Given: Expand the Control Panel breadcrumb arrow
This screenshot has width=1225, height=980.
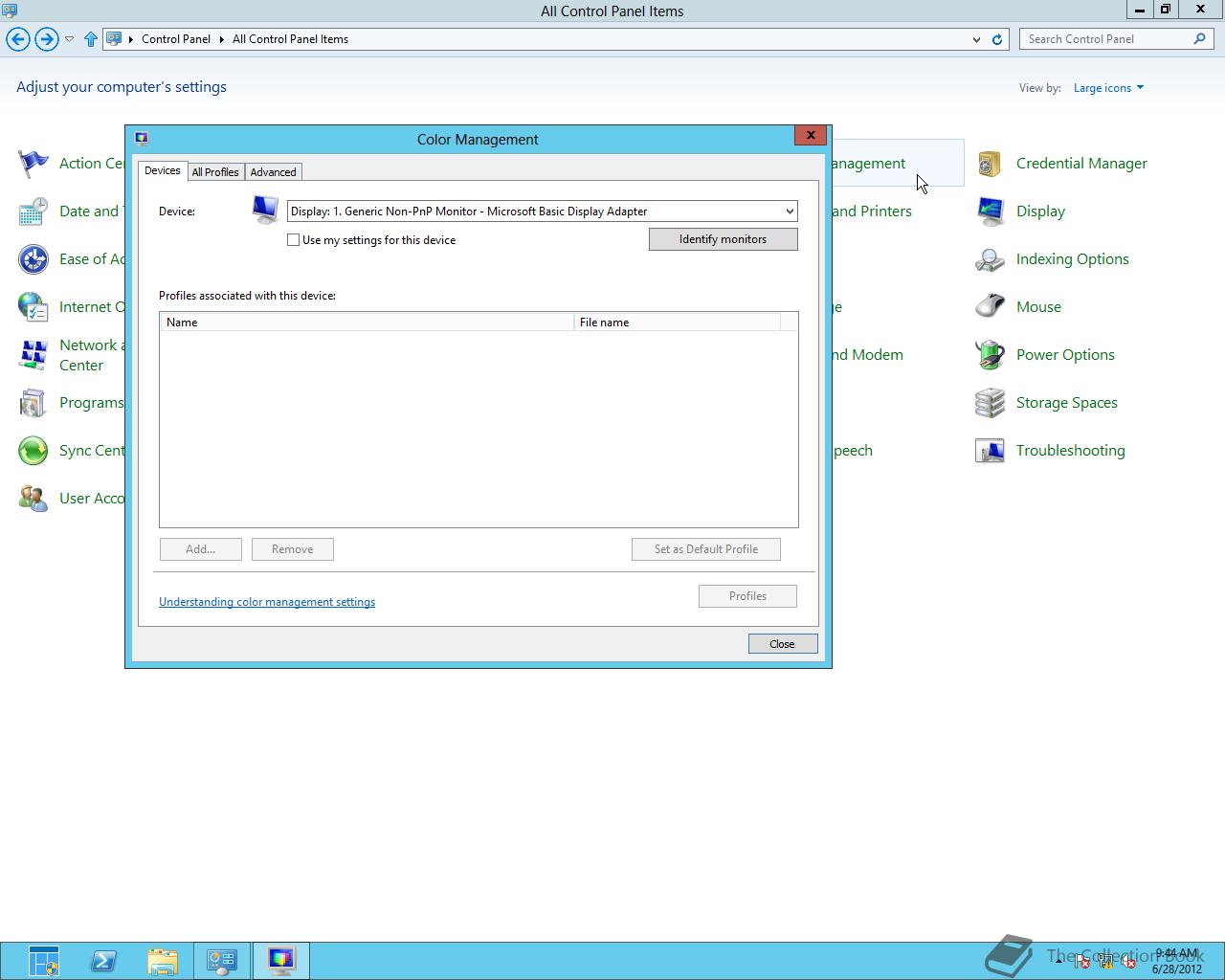Looking at the screenshot, I should click(221, 39).
